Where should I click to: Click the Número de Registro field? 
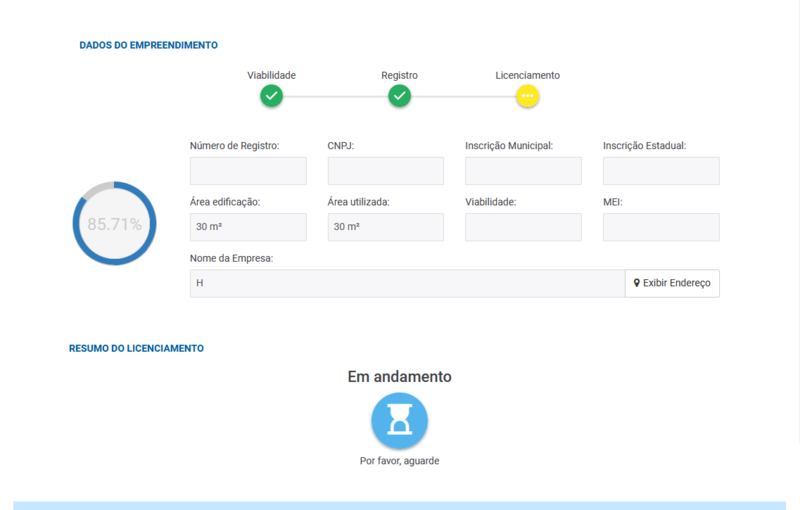pyautogui.click(x=248, y=171)
